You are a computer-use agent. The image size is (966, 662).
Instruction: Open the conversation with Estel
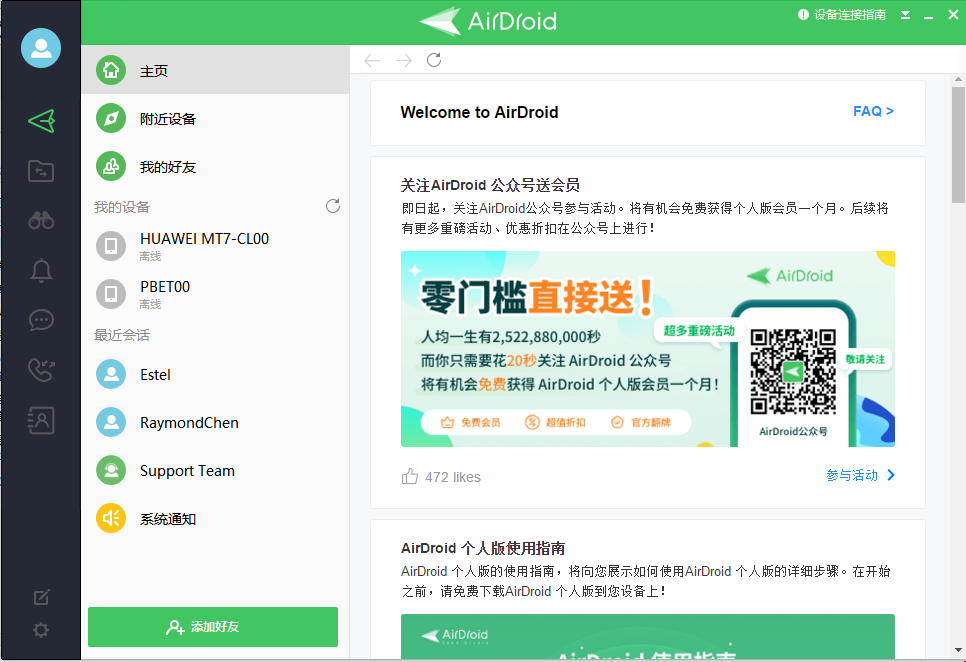[215, 374]
